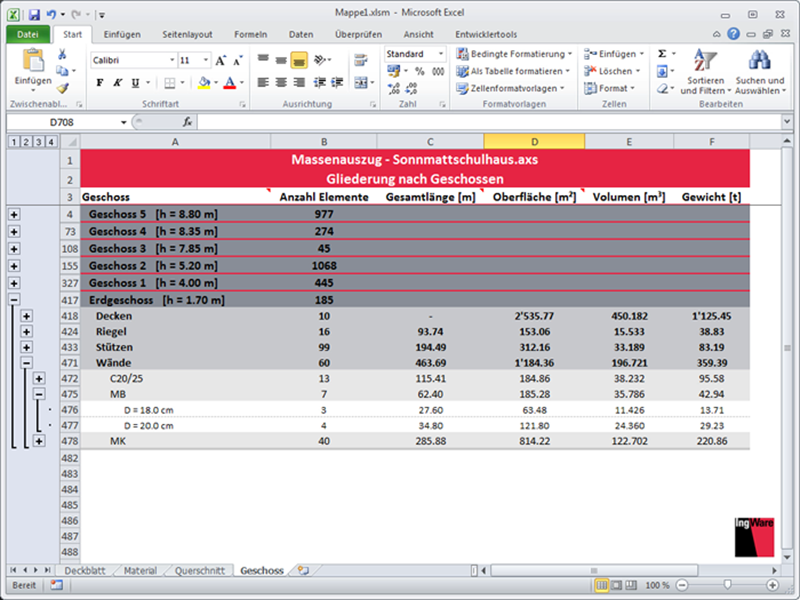Screen dimensions: 800x600
Task: Click the save icon in quick access toolbar
Action: pyautogui.click(x=34, y=16)
